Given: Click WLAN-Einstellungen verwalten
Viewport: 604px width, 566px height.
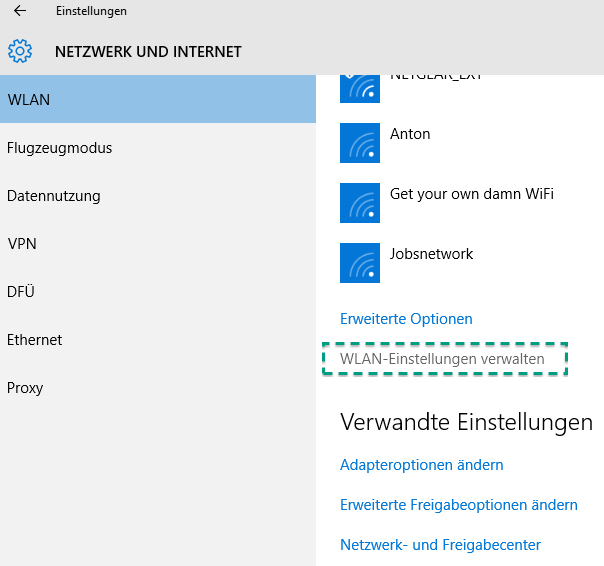Looking at the screenshot, I should pyautogui.click(x=442, y=358).
